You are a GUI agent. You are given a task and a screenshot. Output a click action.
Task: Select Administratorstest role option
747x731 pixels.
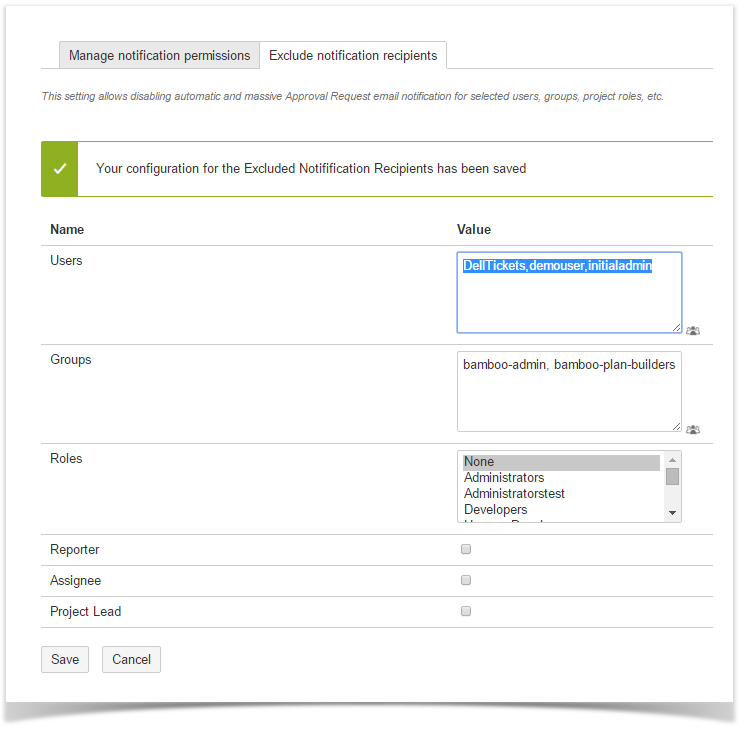(x=560, y=494)
